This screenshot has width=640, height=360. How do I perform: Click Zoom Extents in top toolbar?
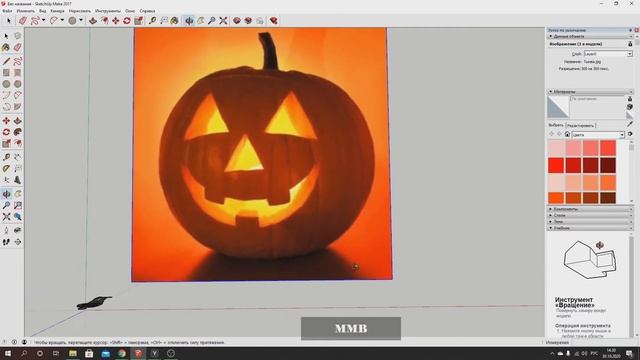(223, 20)
